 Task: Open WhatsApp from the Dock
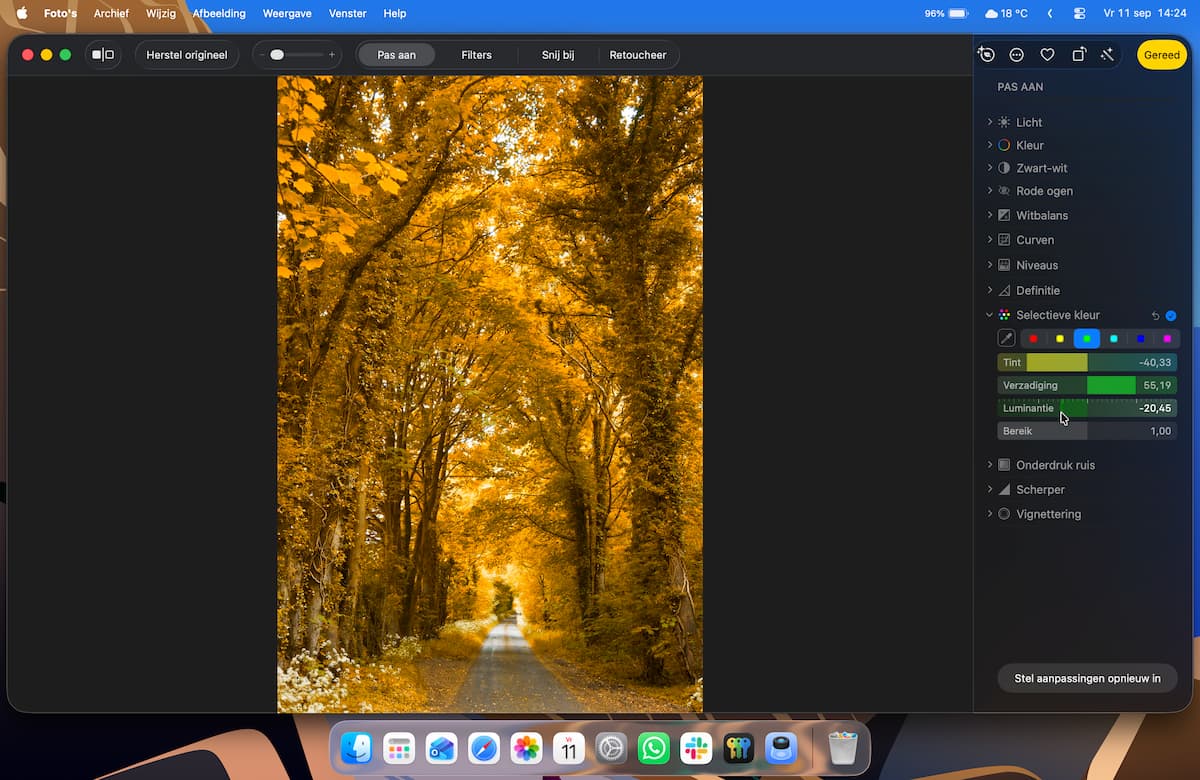coord(654,748)
